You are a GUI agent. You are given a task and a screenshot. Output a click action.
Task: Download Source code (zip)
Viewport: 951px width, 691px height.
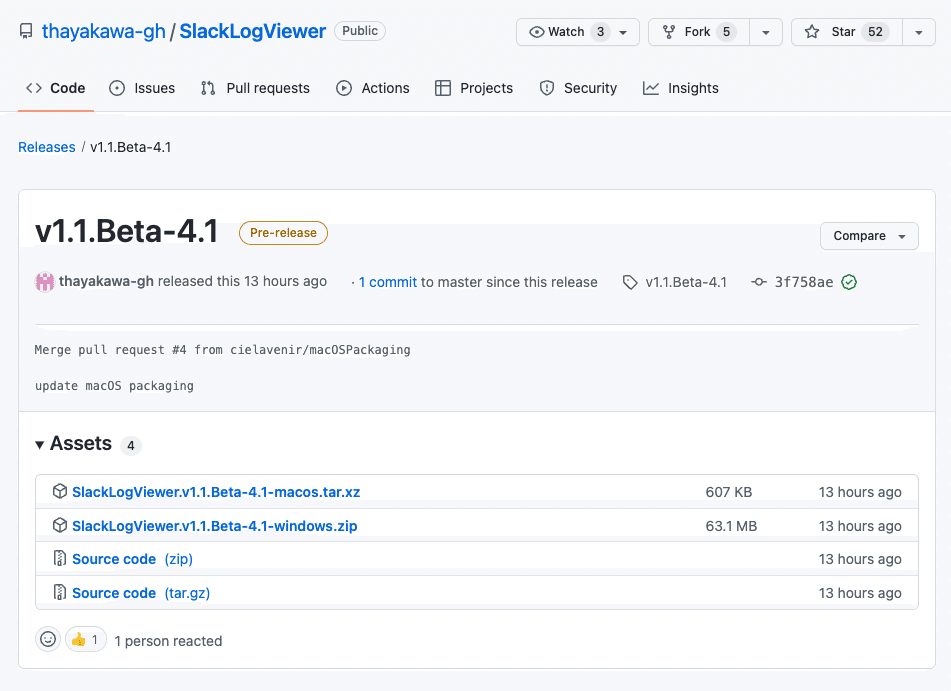[132, 559]
